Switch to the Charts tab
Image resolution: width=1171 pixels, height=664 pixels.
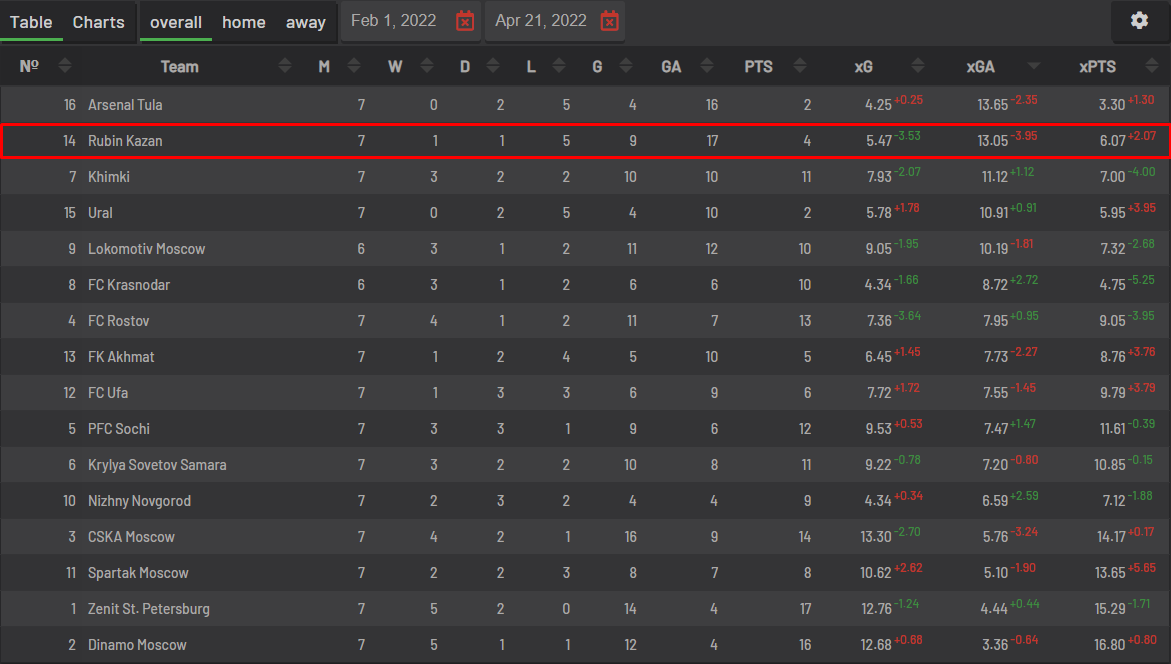[x=99, y=22]
